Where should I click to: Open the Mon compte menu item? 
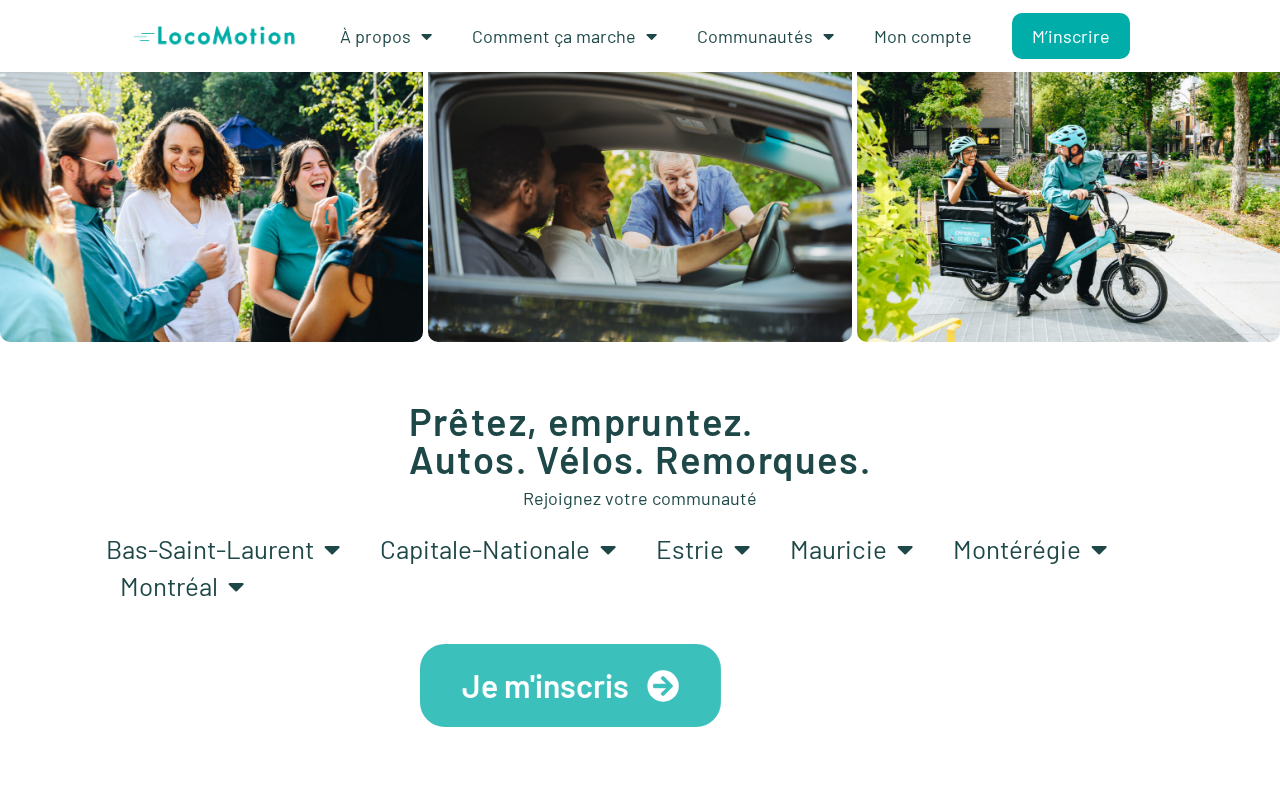[923, 37]
